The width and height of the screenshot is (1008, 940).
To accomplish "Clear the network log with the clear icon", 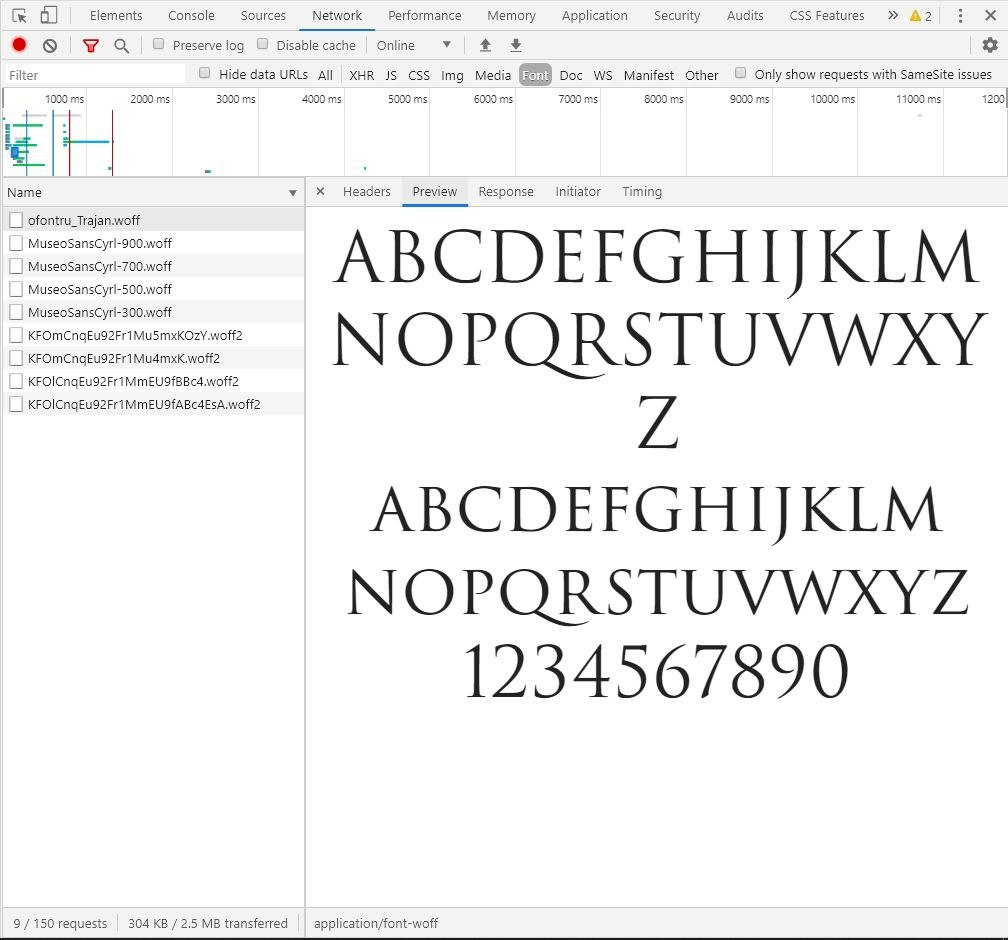I will [50, 46].
